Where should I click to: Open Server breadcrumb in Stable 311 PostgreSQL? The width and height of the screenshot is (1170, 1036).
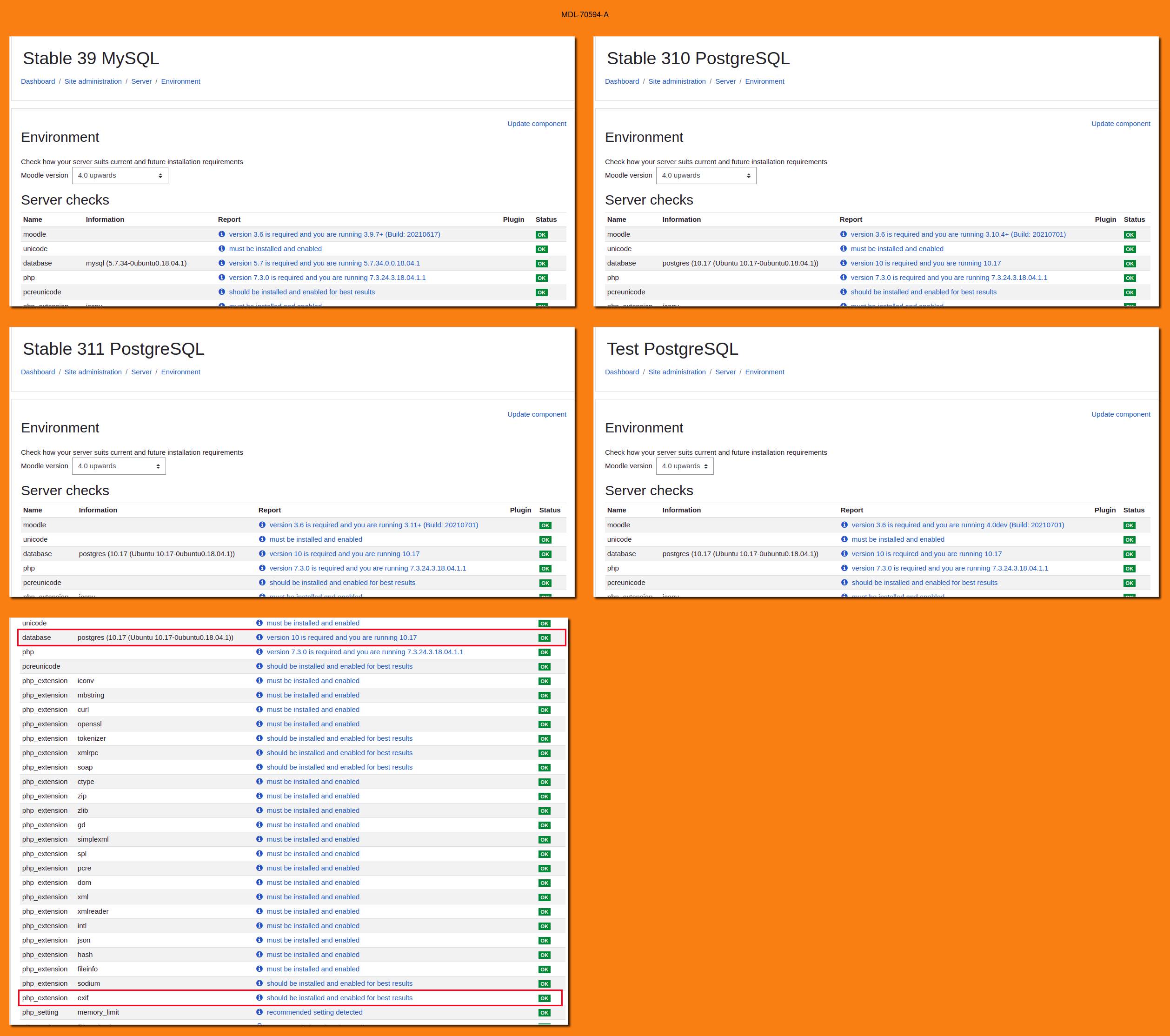point(141,372)
